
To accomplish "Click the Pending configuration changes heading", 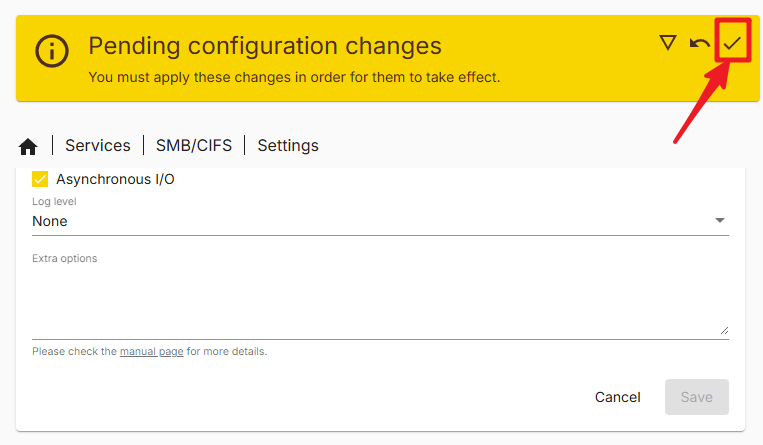I will pyautogui.click(x=265, y=46).
